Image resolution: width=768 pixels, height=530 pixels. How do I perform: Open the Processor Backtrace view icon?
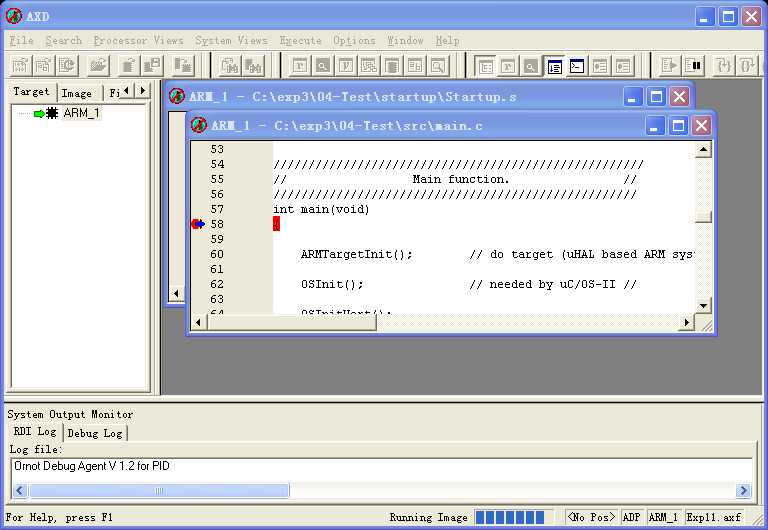tap(369, 65)
